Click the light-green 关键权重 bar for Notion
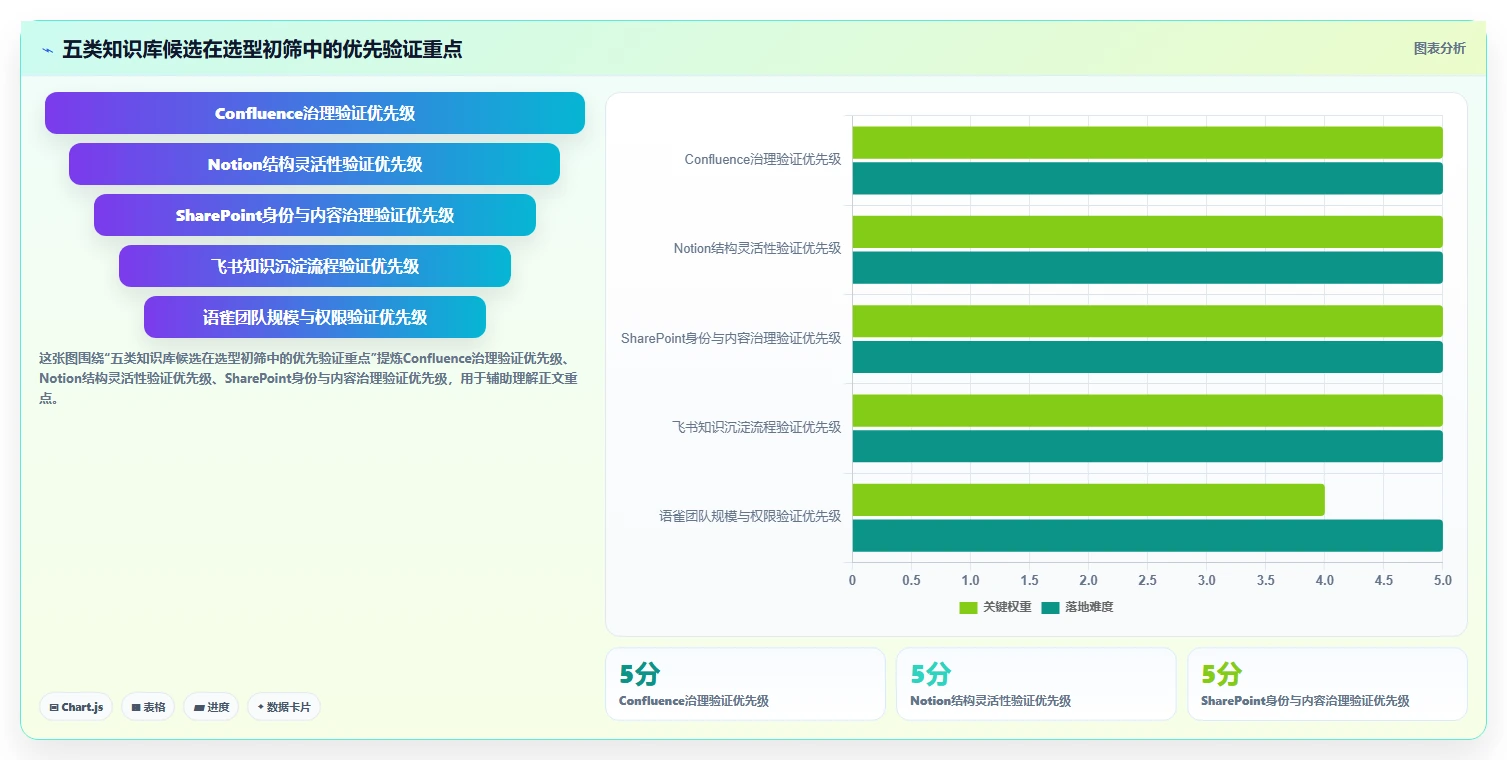 [1147, 232]
